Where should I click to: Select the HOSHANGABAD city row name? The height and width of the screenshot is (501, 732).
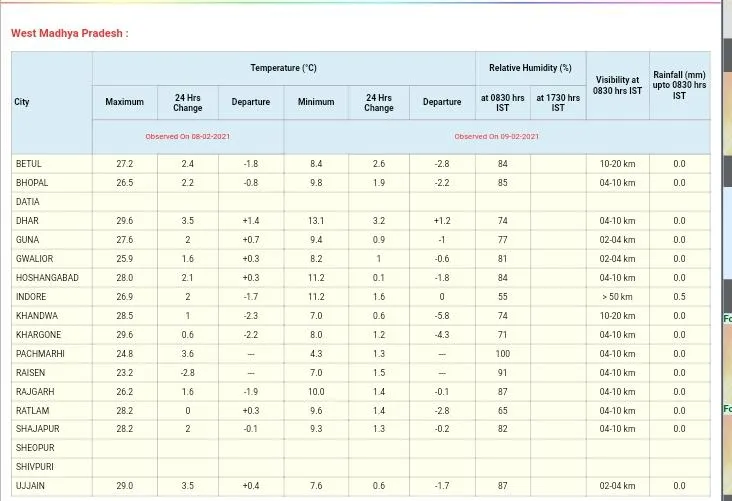(x=47, y=278)
